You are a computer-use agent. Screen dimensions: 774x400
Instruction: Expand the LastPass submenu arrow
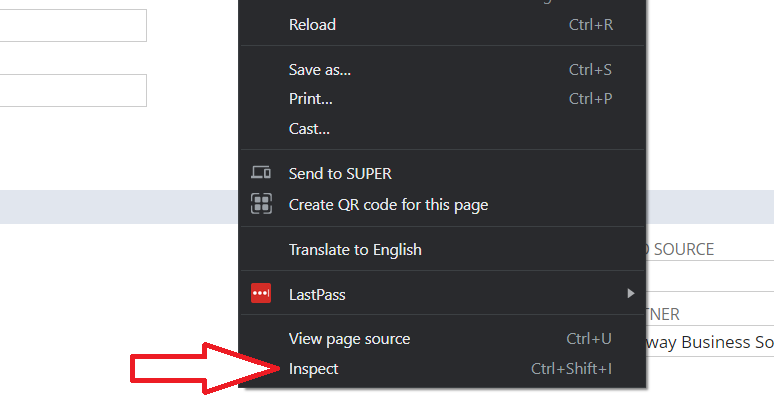(630, 293)
